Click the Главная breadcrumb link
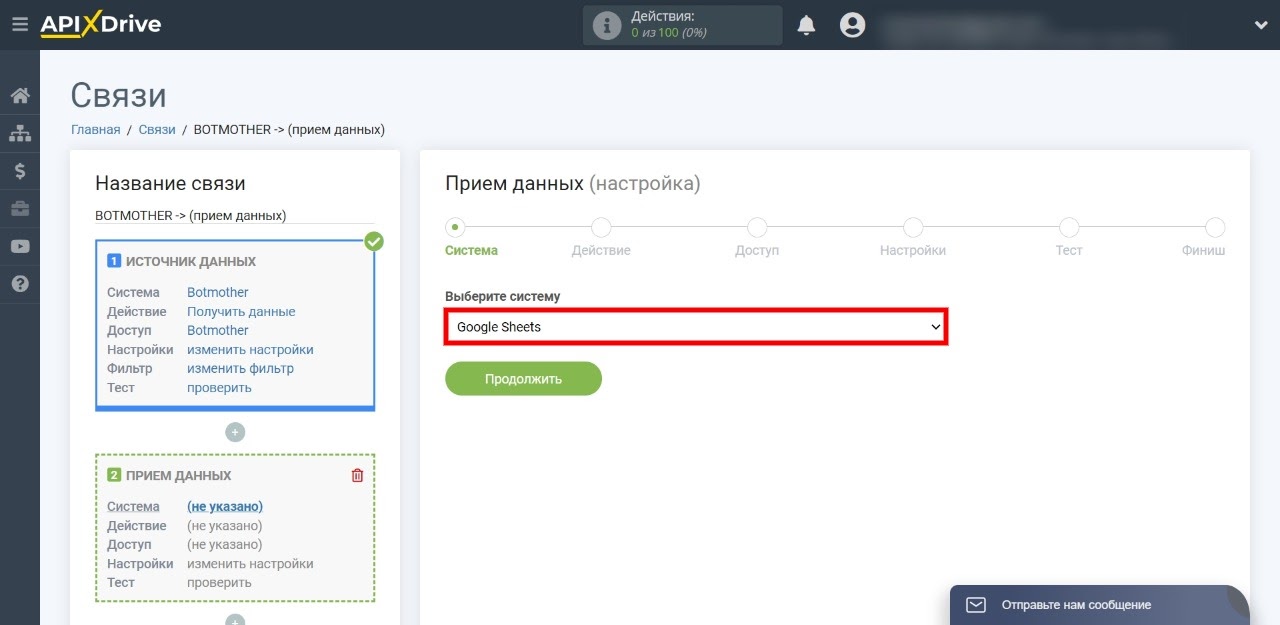Screen dimensions: 1280x625 (95, 130)
